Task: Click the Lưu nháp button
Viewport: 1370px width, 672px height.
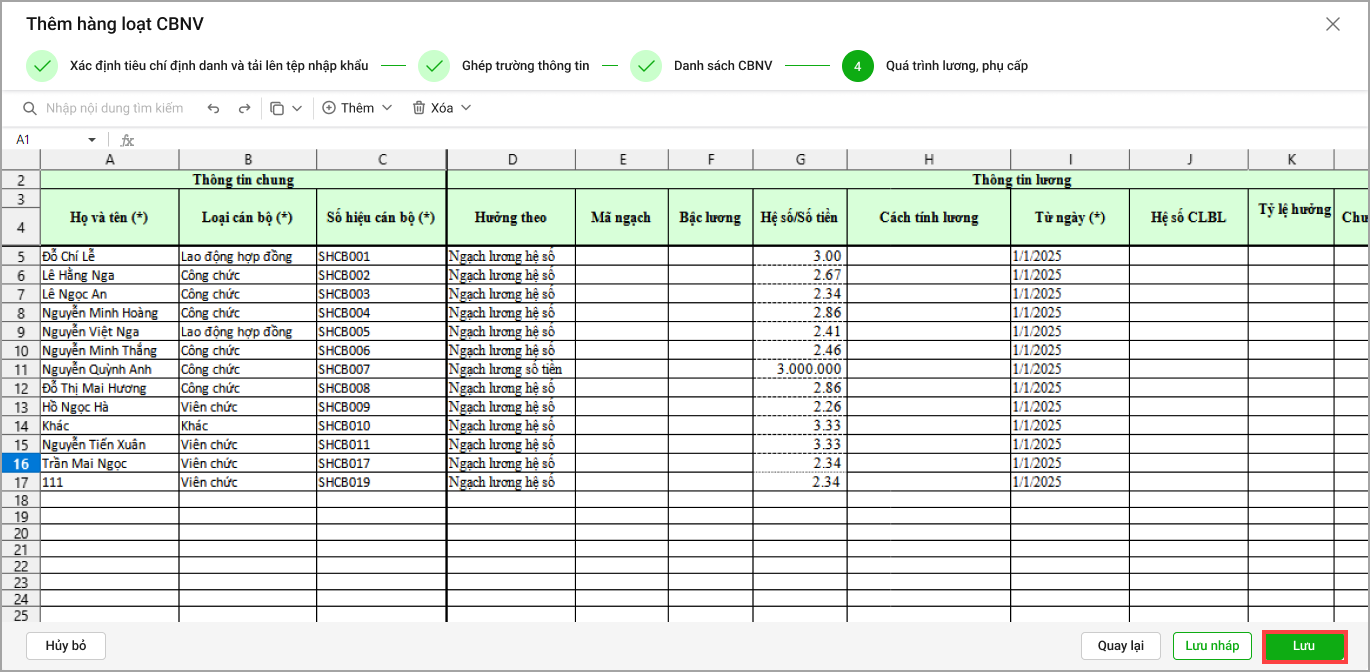Action: (1211, 646)
